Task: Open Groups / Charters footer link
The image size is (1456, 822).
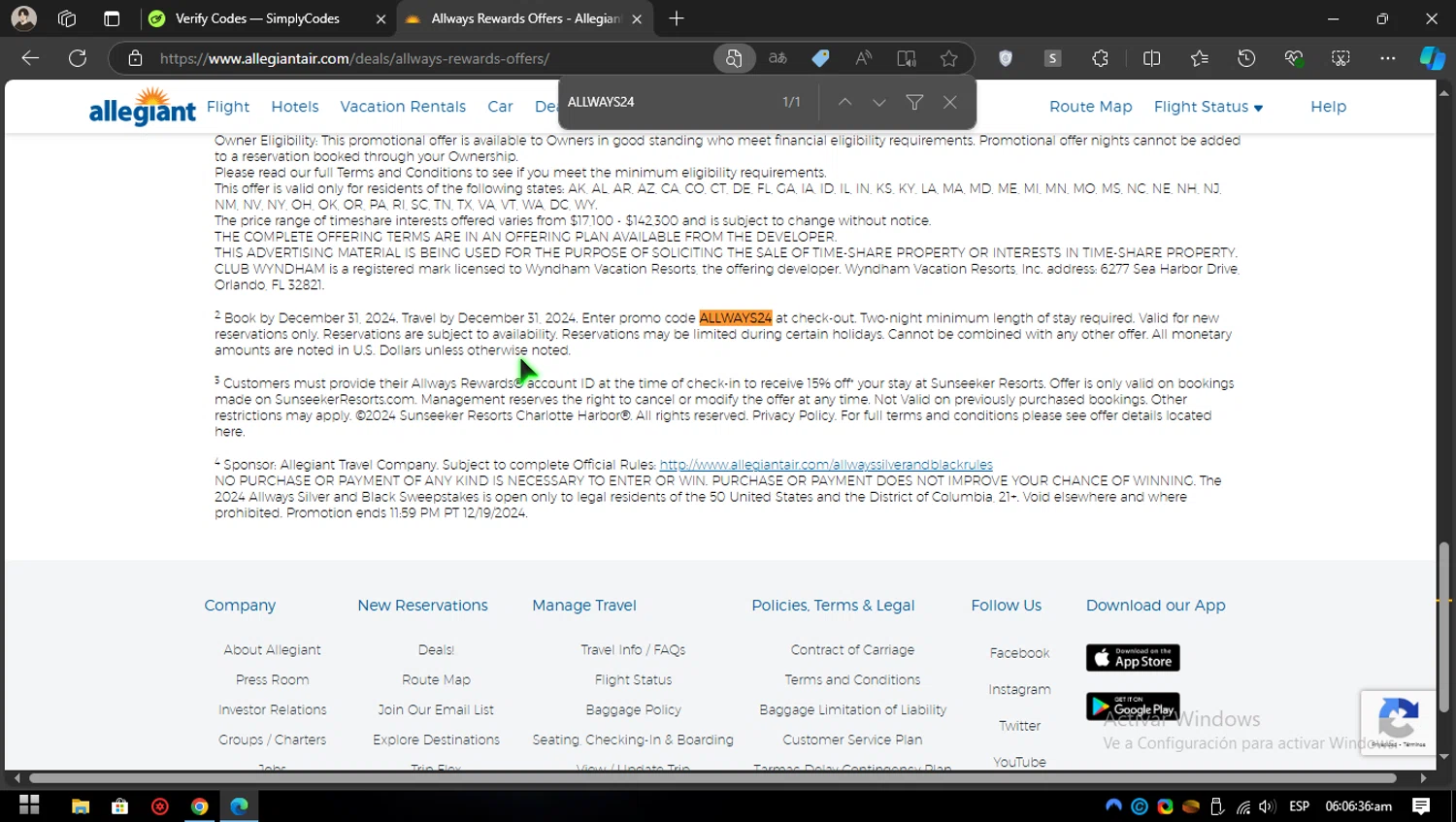Action: [273, 740]
